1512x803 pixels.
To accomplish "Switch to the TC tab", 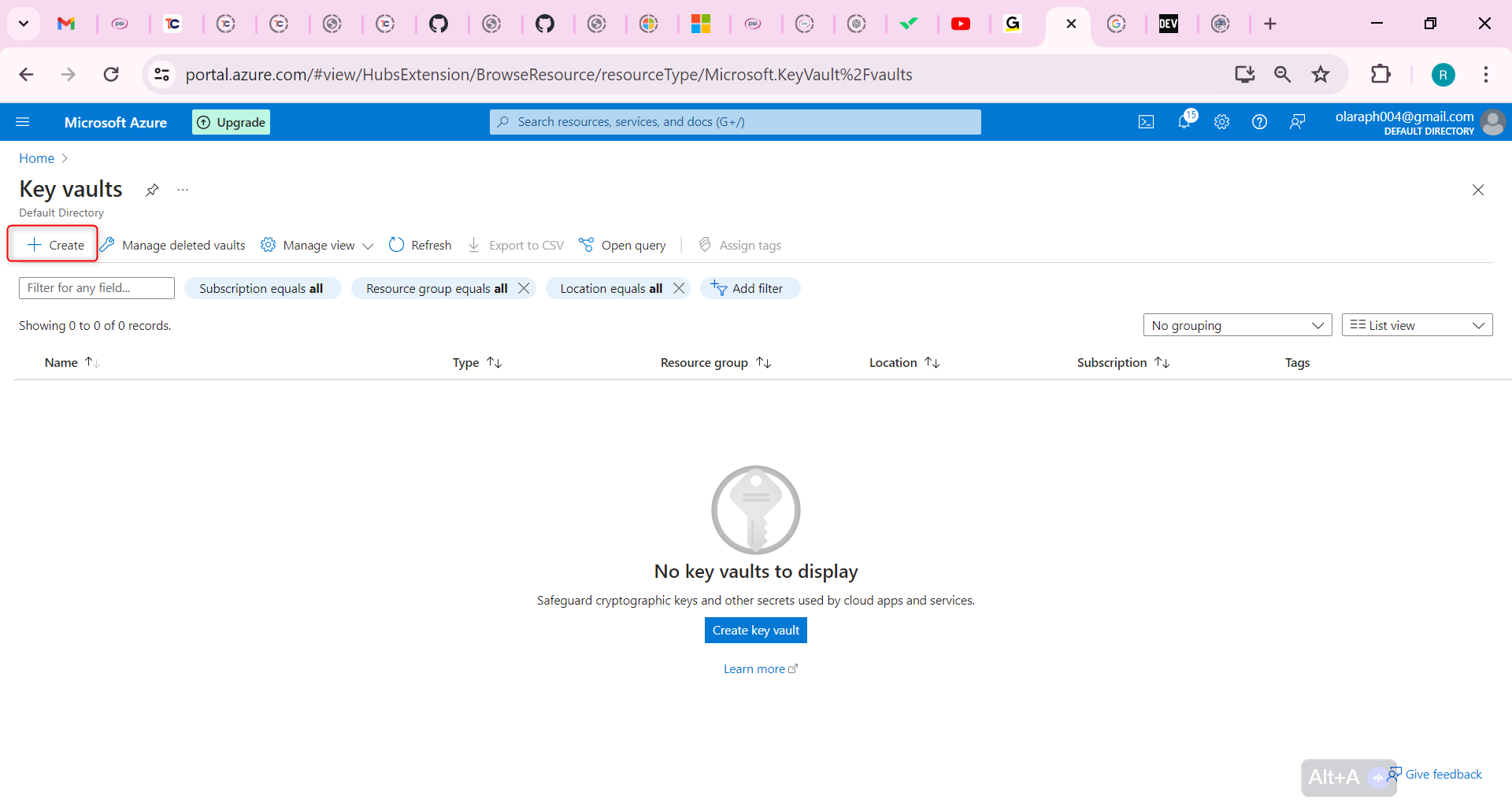I will pos(172,24).
